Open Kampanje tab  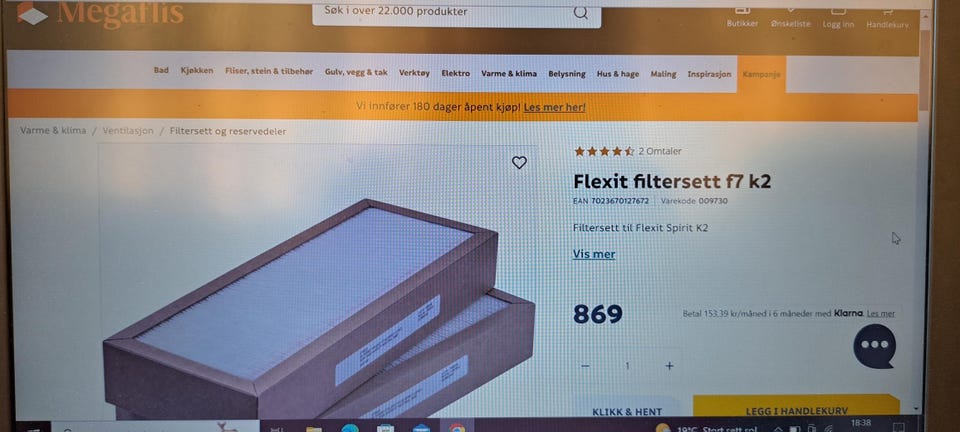[x=761, y=74]
